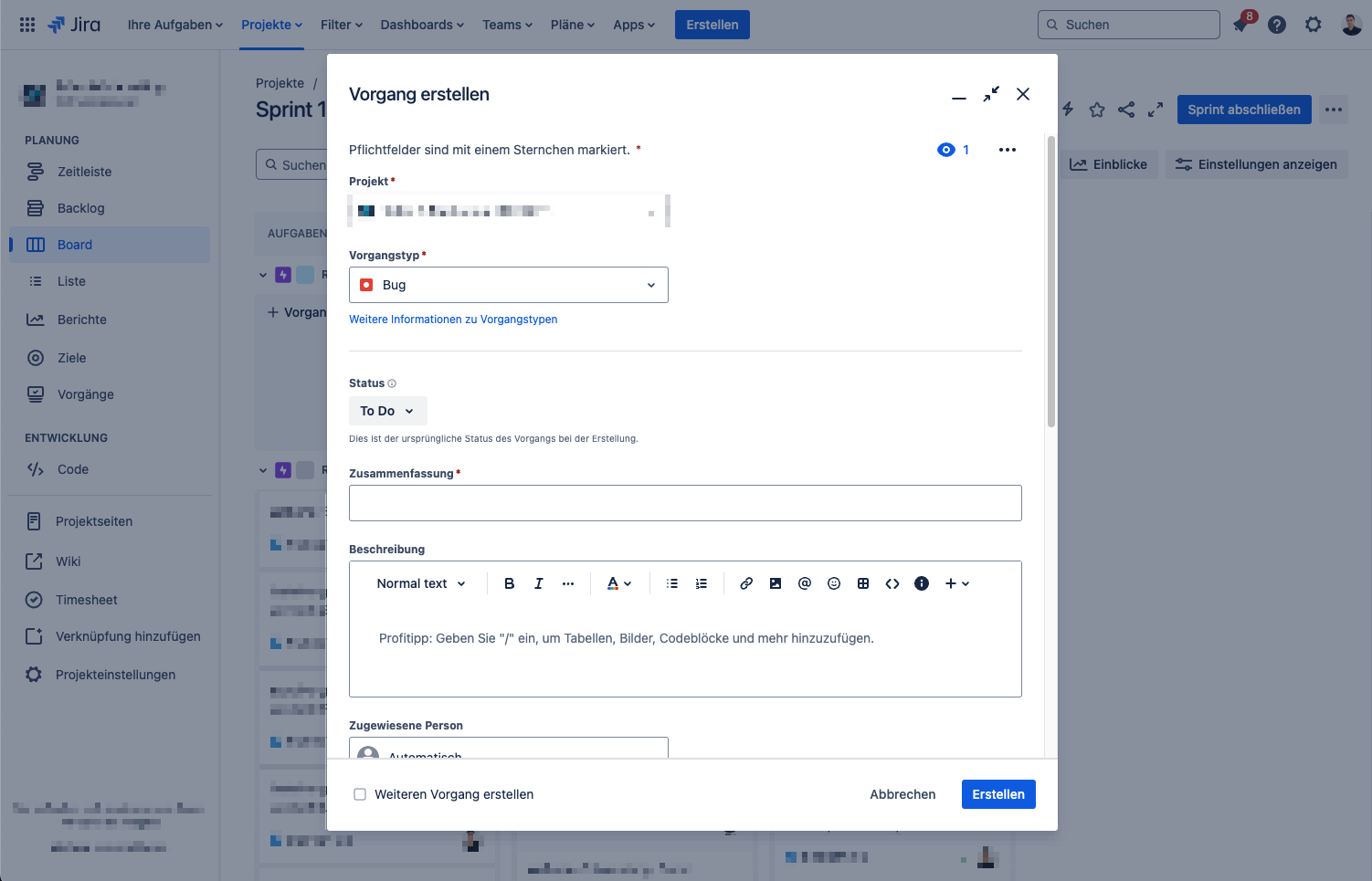Open Pläne menu
Screen dimensions: 1372x881
[573, 25]
